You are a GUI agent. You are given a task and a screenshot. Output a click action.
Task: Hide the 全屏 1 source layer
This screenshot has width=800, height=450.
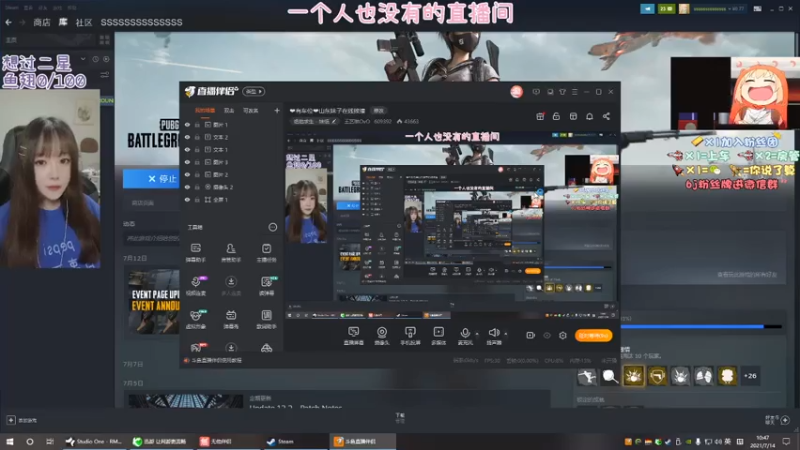(x=187, y=199)
